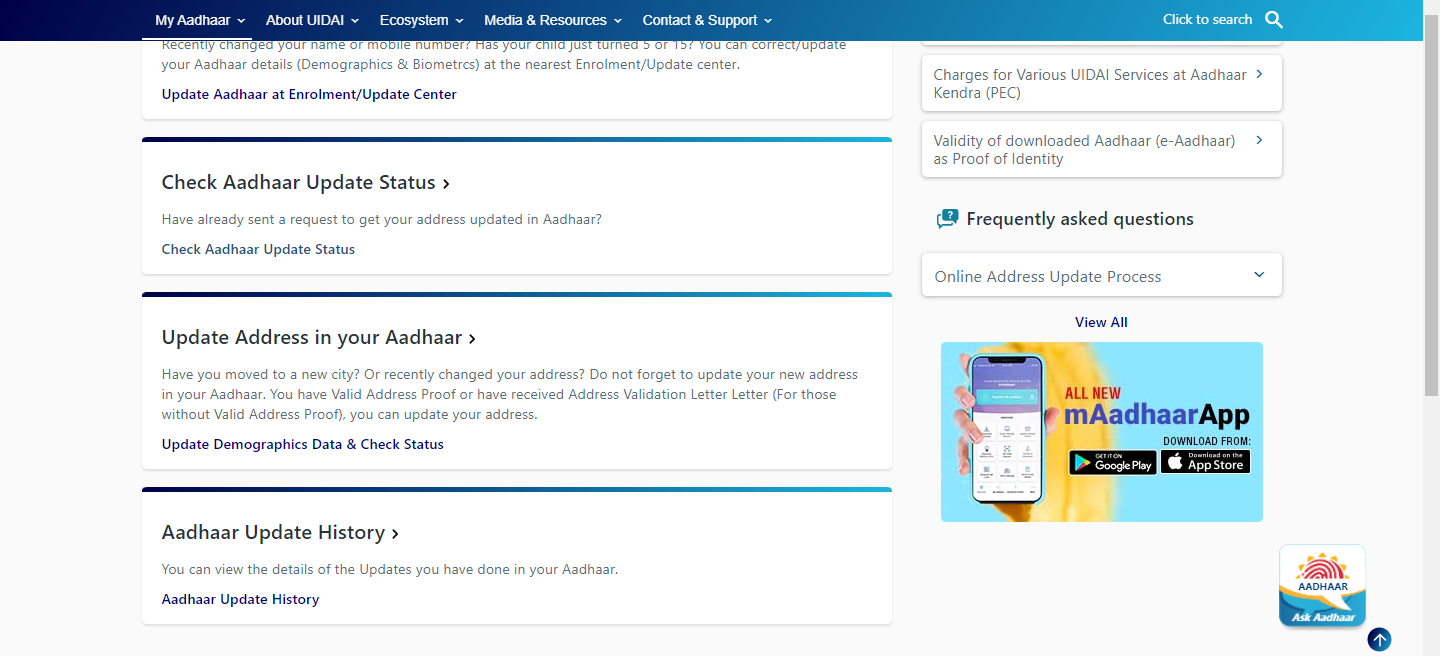Click the Aadhaar Update History heading

pyautogui.click(x=281, y=533)
